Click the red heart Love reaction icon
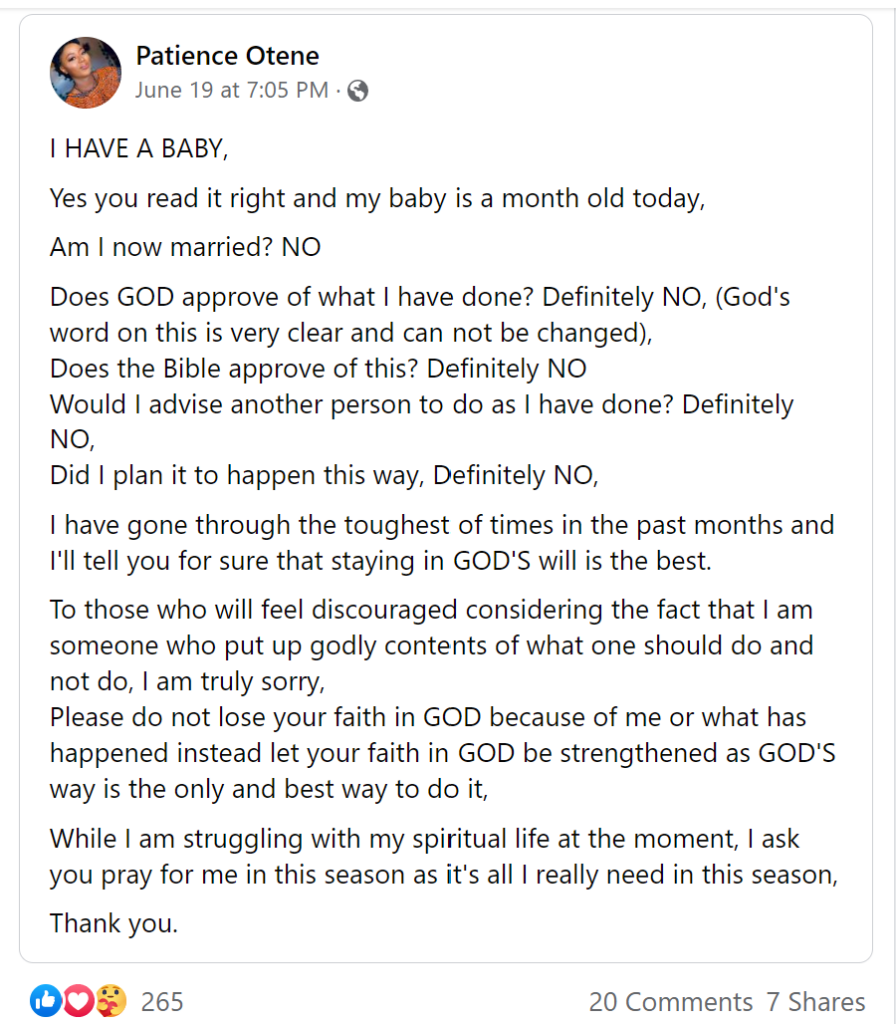Image resolution: width=896 pixels, height=1024 pixels. 78,1000
